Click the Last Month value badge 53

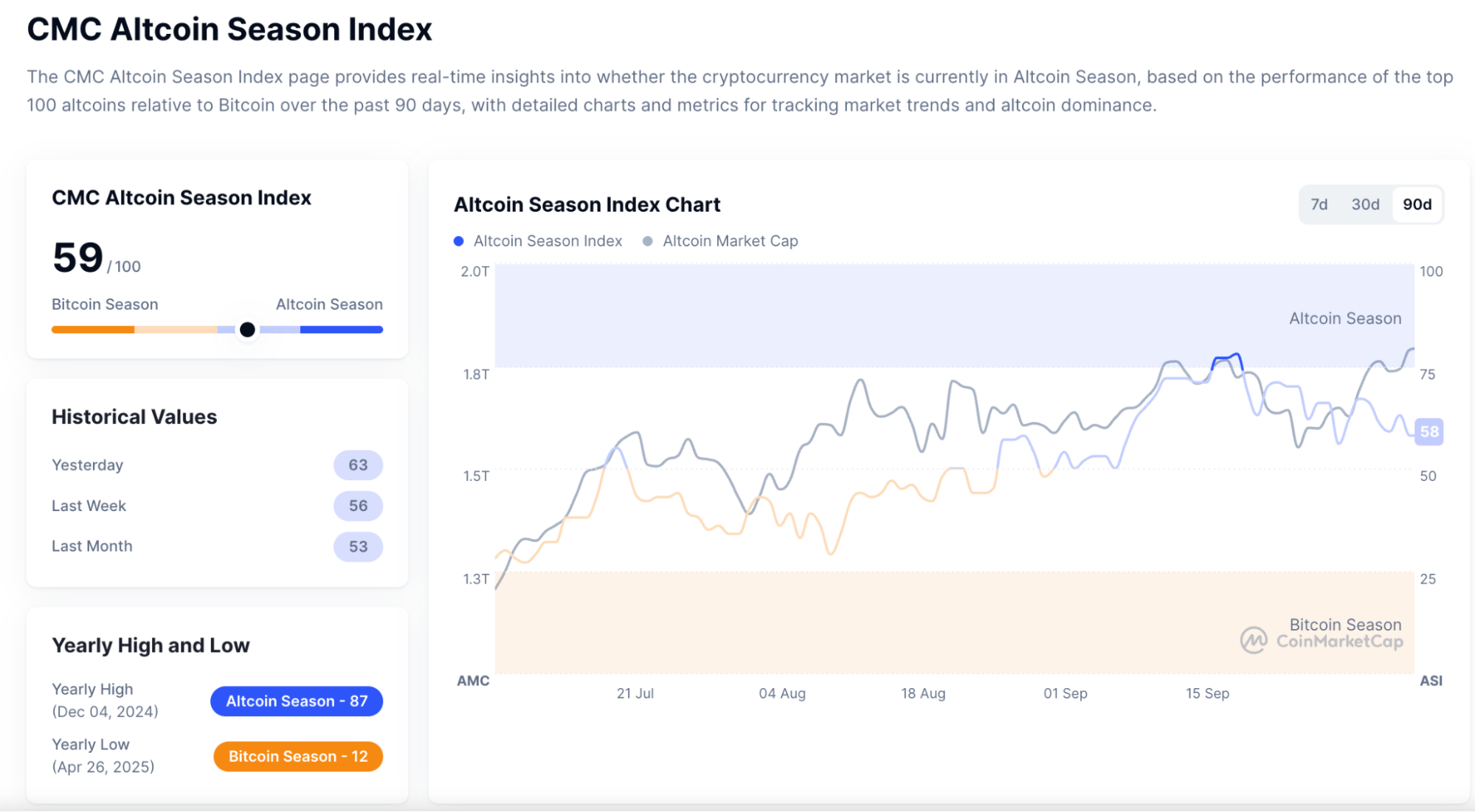358,546
